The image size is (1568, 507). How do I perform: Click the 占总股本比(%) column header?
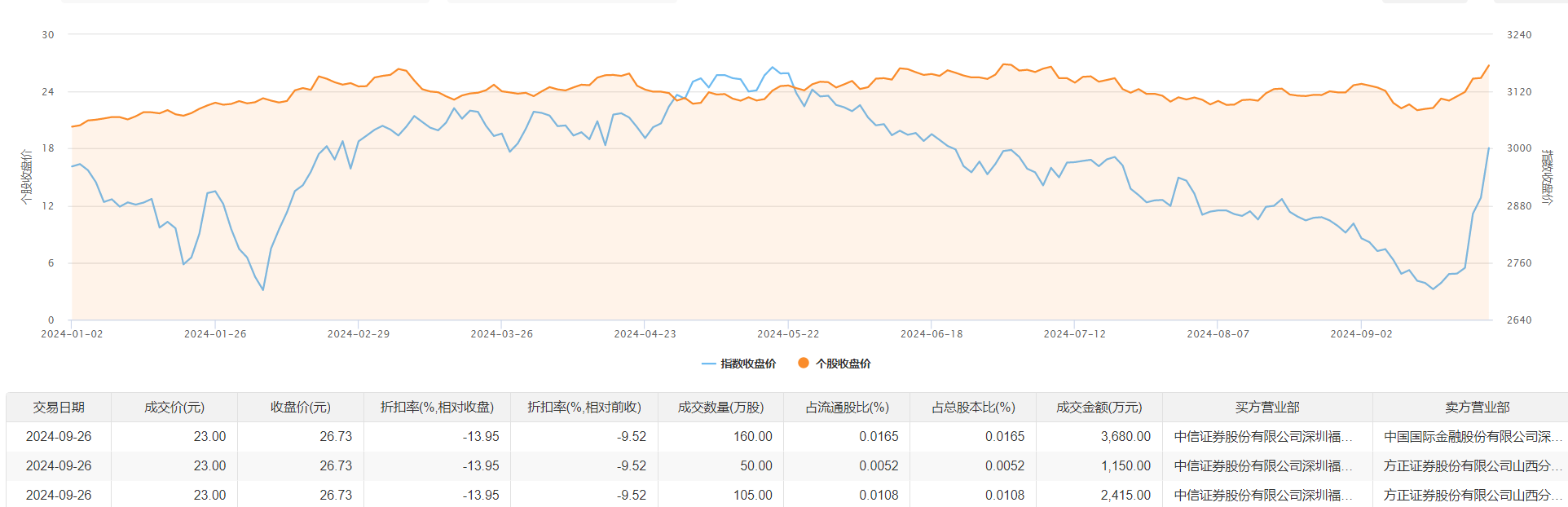(973, 408)
